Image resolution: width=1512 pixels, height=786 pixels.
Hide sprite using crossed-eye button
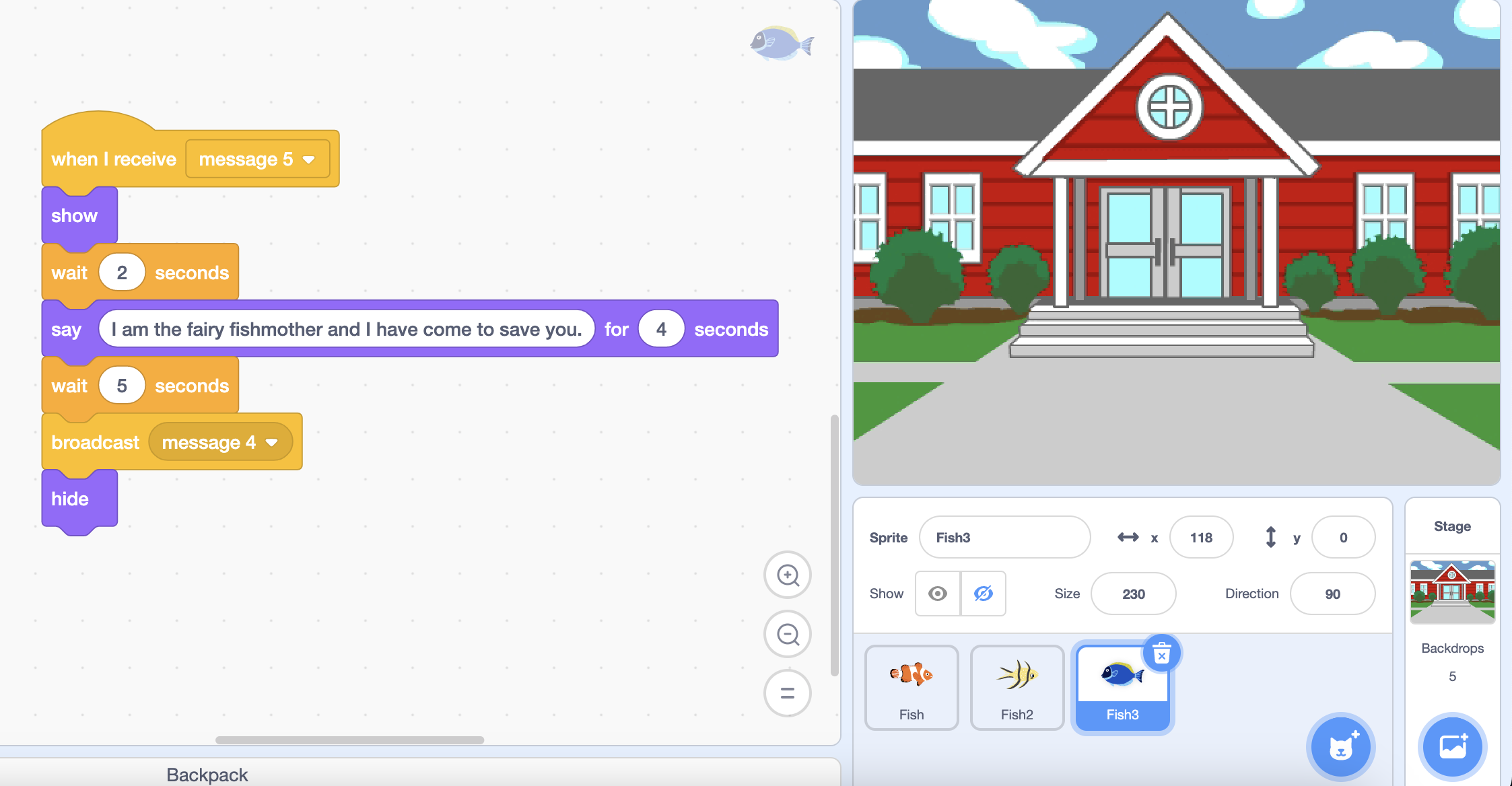[x=983, y=594]
